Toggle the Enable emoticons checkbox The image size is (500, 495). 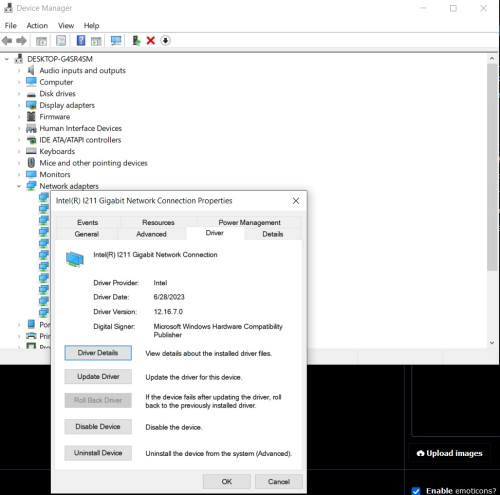click(x=416, y=491)
